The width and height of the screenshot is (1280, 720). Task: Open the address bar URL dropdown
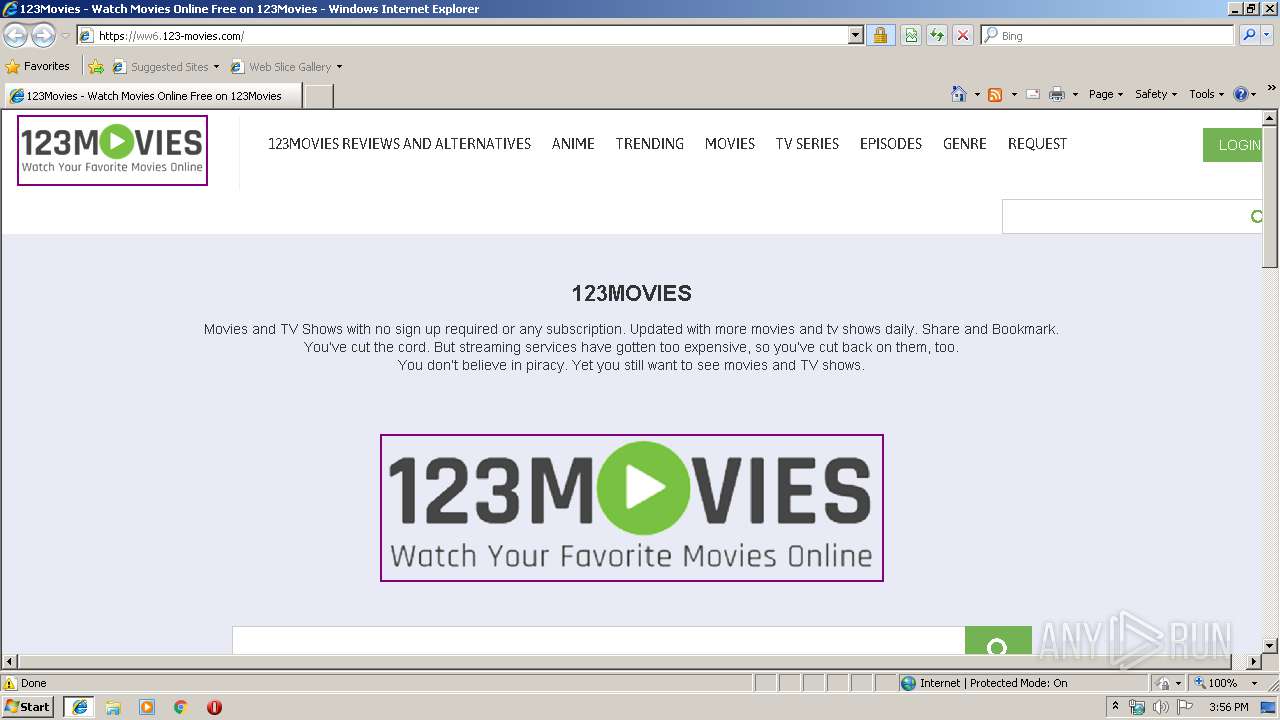[x=855, y=35]
